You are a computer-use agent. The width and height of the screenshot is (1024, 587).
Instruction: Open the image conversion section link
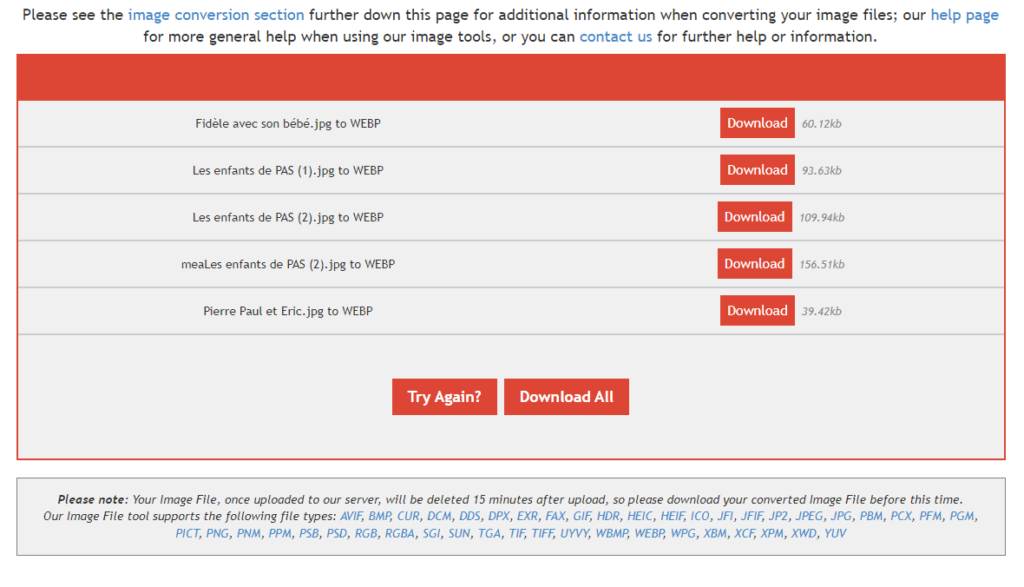tap(216, 15)
